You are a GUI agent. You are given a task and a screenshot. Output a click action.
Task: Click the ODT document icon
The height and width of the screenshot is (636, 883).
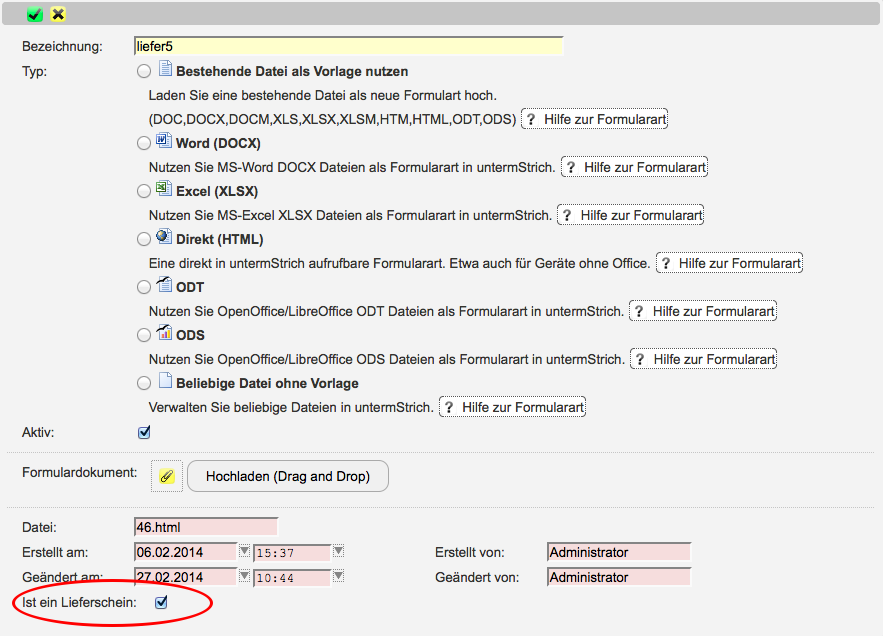pyautogui.click(x=165, y=286)
